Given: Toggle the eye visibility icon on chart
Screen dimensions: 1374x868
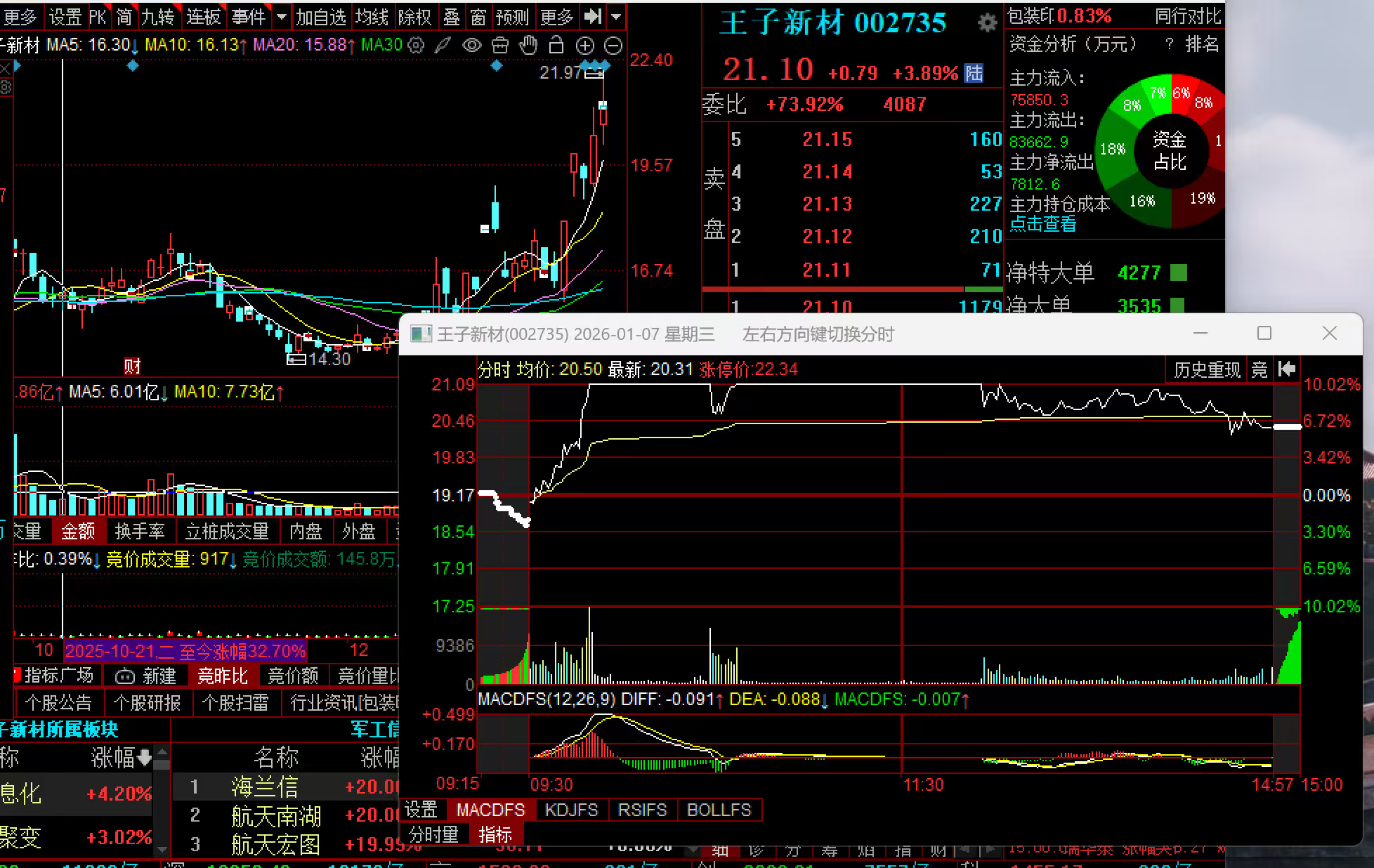Looking at the screenshot, I should click(x=471, y=46).
